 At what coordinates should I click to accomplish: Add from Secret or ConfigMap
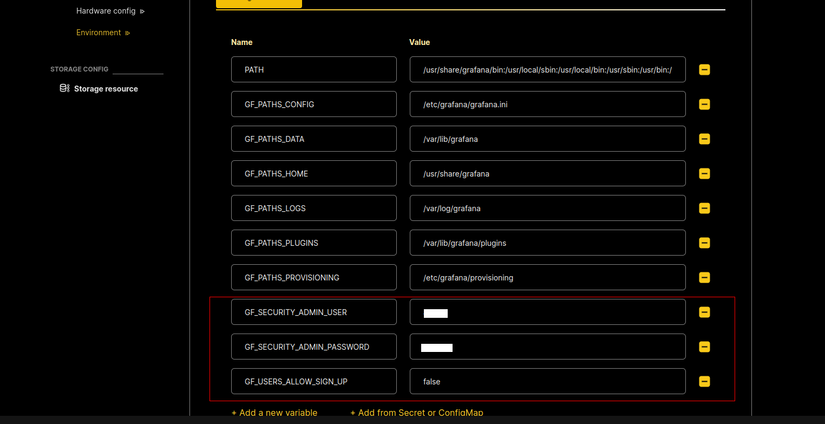(x=417, y=413)
